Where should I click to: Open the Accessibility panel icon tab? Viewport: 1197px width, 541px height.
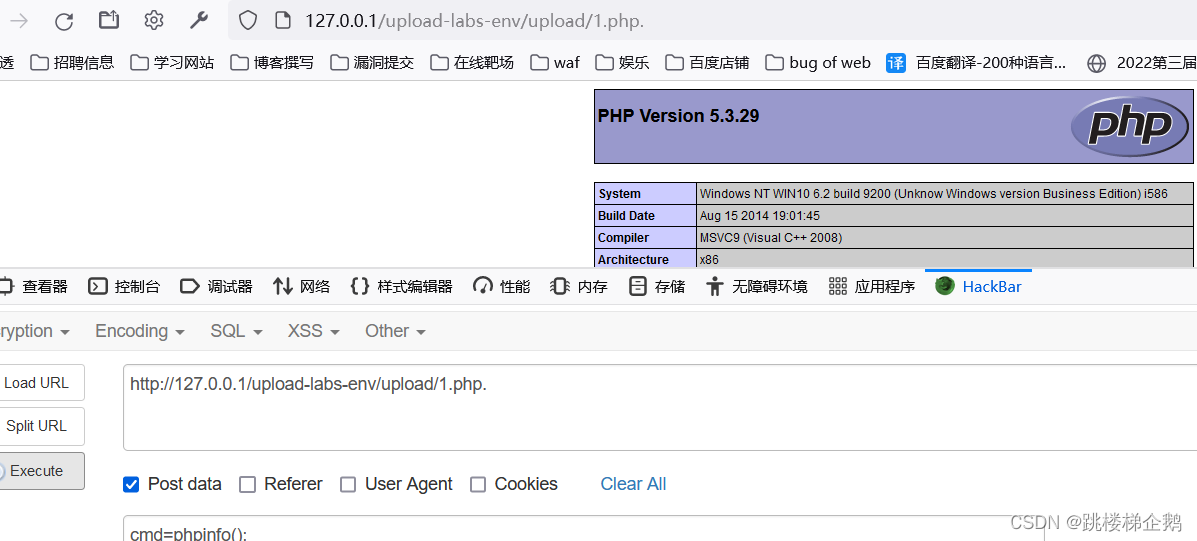click(x=714, y=287)
